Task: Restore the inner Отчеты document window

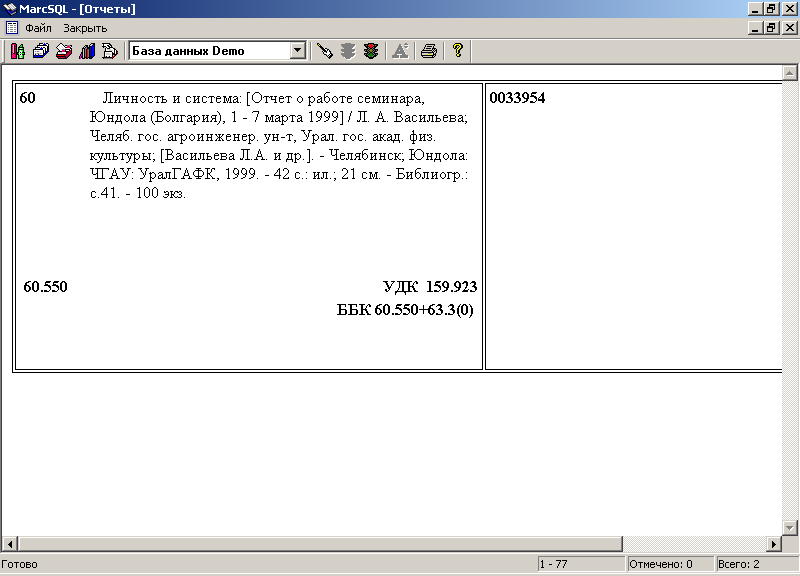Action: (771, 28)
